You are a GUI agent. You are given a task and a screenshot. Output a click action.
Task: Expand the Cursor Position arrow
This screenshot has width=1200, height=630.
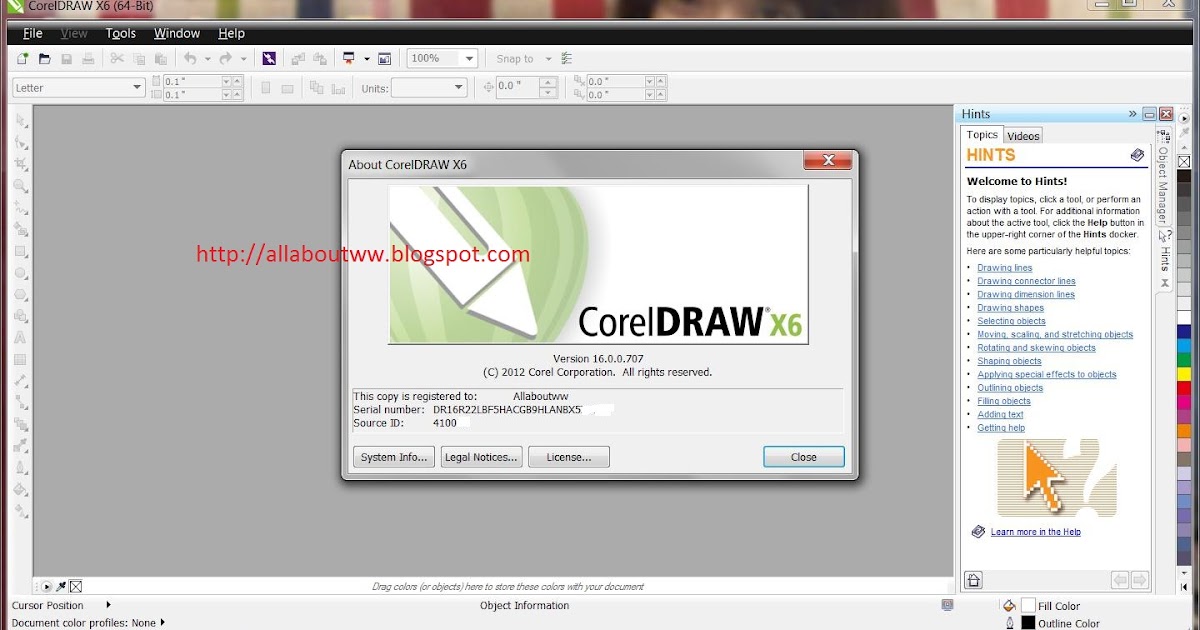pos(108,605)
